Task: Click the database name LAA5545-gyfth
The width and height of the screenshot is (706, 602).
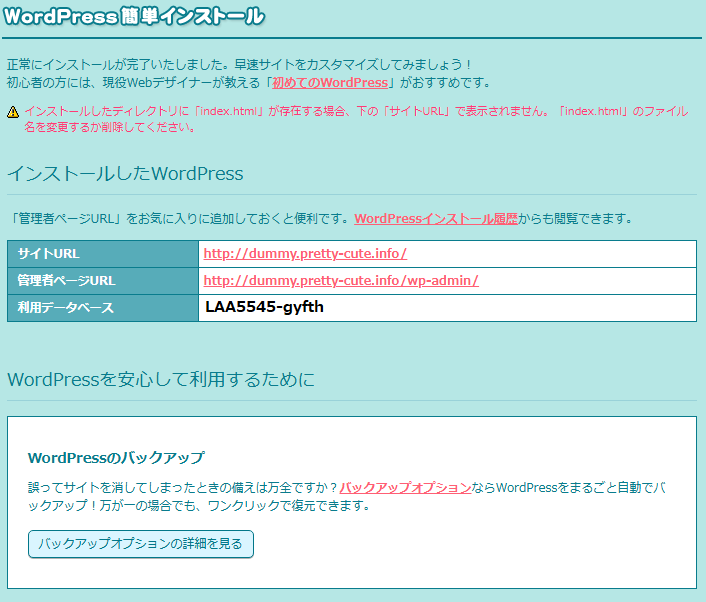Action: coord(264,307)
